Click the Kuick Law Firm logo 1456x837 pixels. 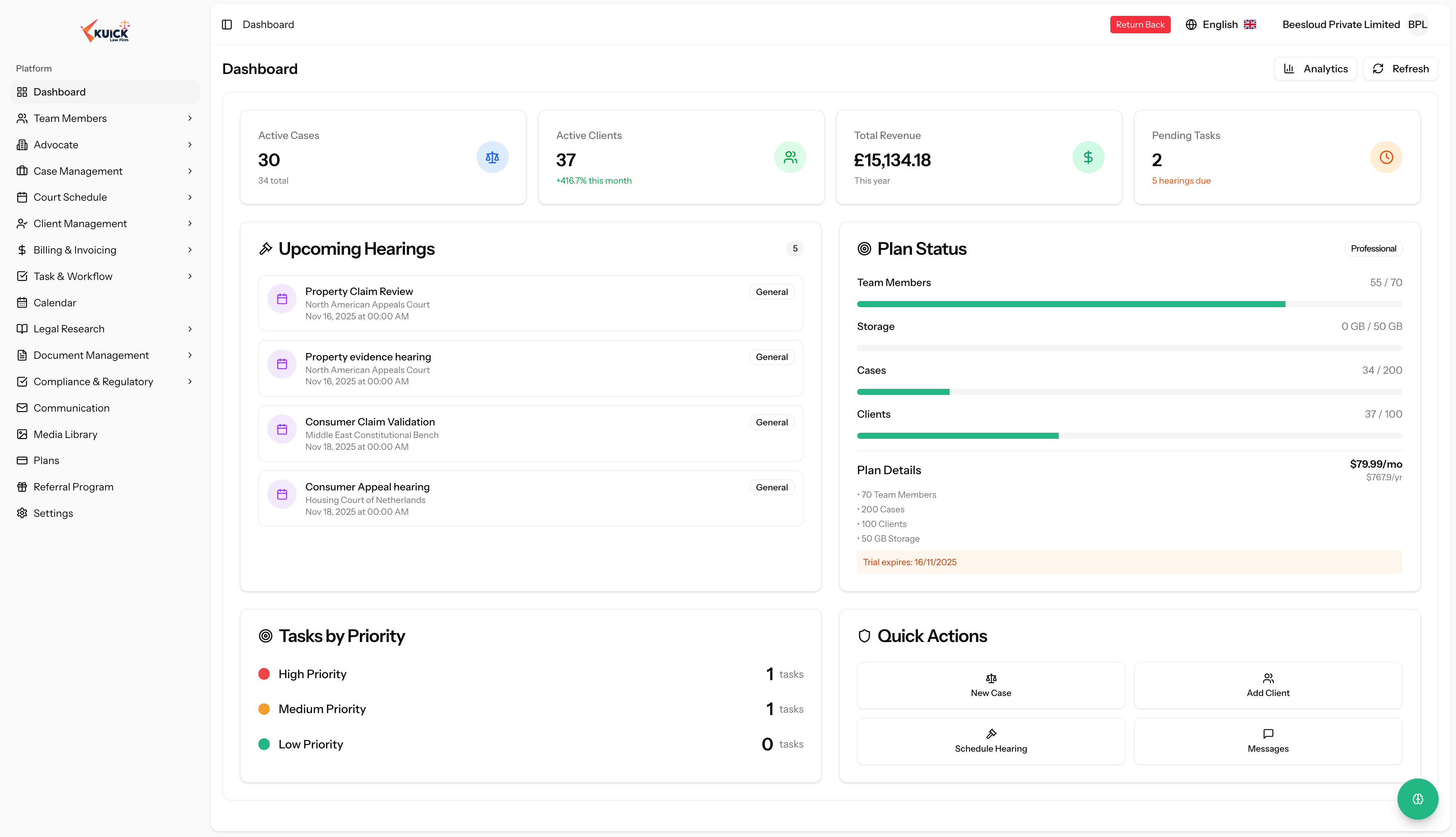click(x=105, y=30)
